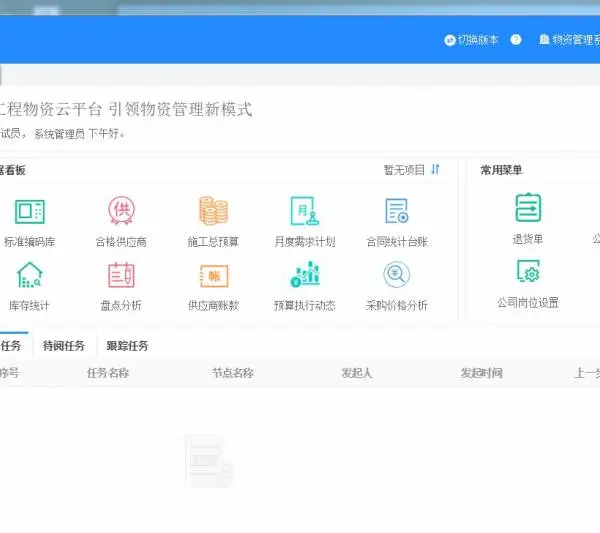Open the 退货单 shortcut icon
The width and height of the screenshot is (600, 533).
coord(528,207)
